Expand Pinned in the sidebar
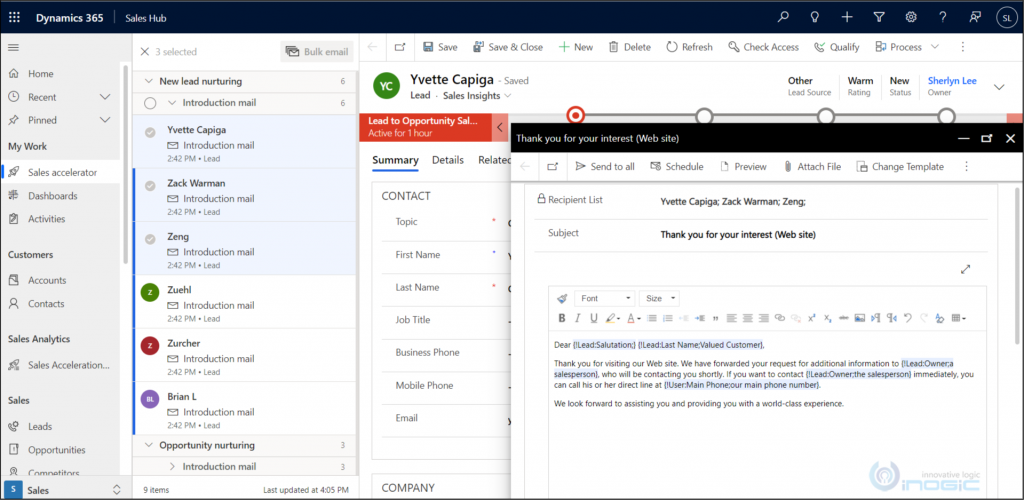Screen dimensions: 1024x500 click(x=104, y=120)
